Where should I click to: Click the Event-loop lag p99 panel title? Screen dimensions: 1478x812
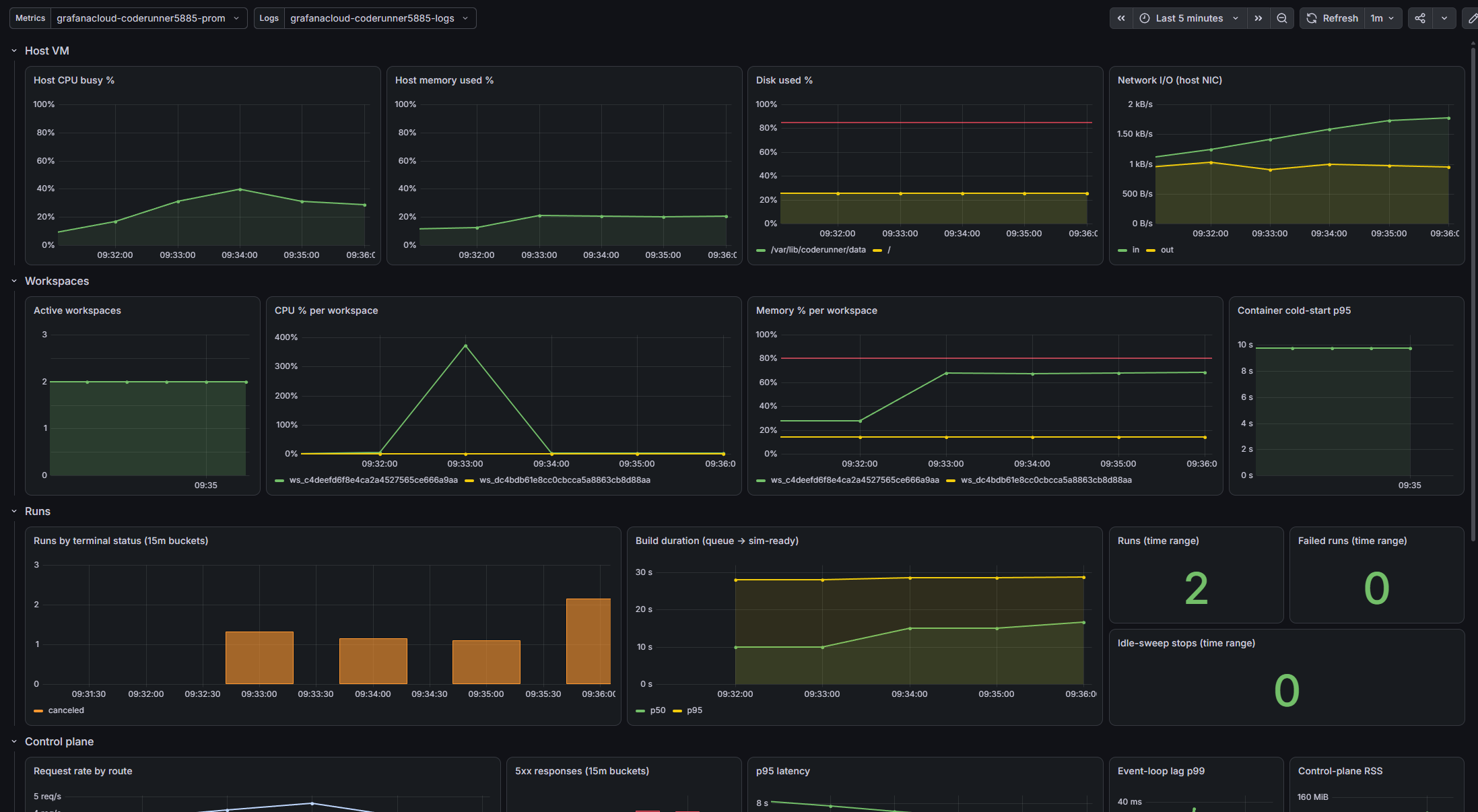1162,771
